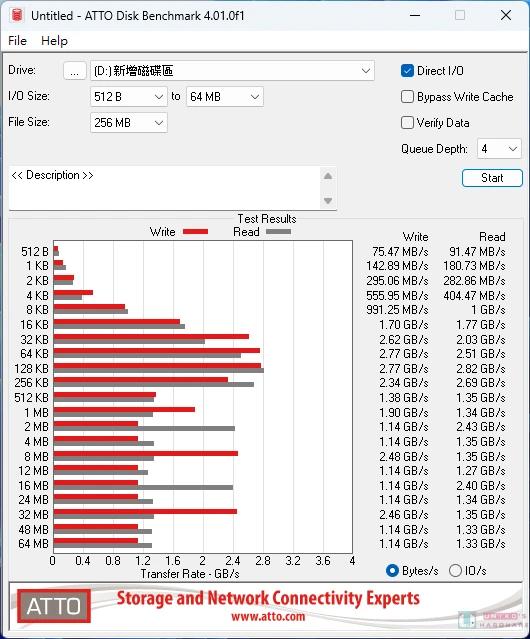Close the ATTO Disk Benchmark window
This screenshot has width=530, height=639.
tap(506, 15)
